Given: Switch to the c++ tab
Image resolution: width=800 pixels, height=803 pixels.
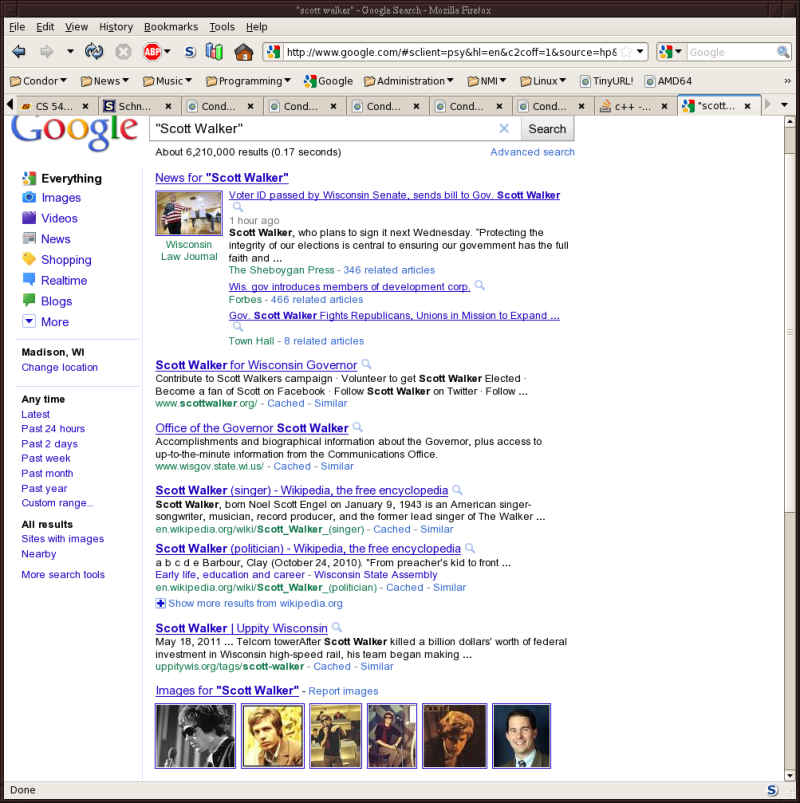Looking at the screenshot, I should click(635, 106).
